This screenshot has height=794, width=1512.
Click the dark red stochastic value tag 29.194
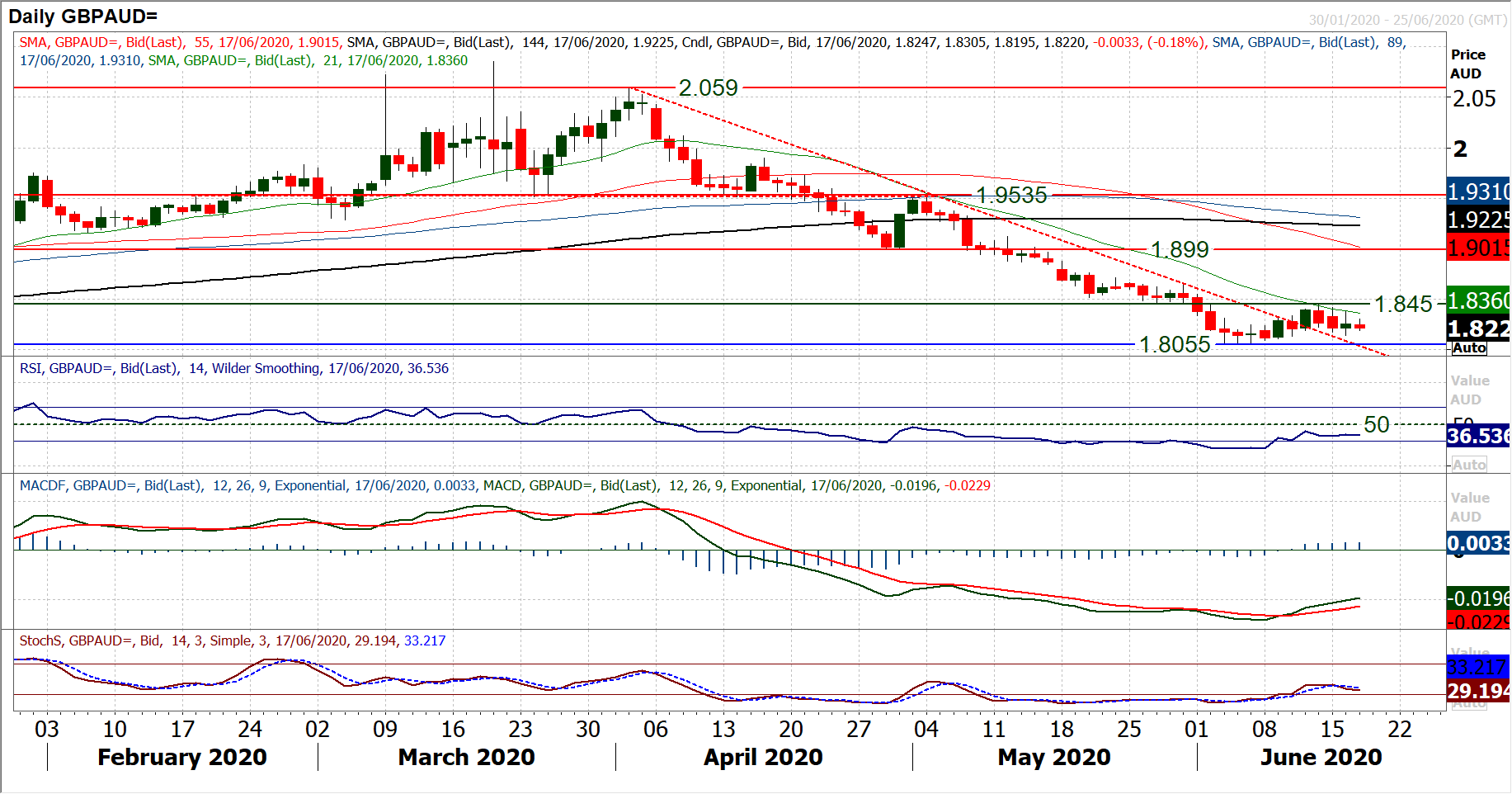point(1478,691)
